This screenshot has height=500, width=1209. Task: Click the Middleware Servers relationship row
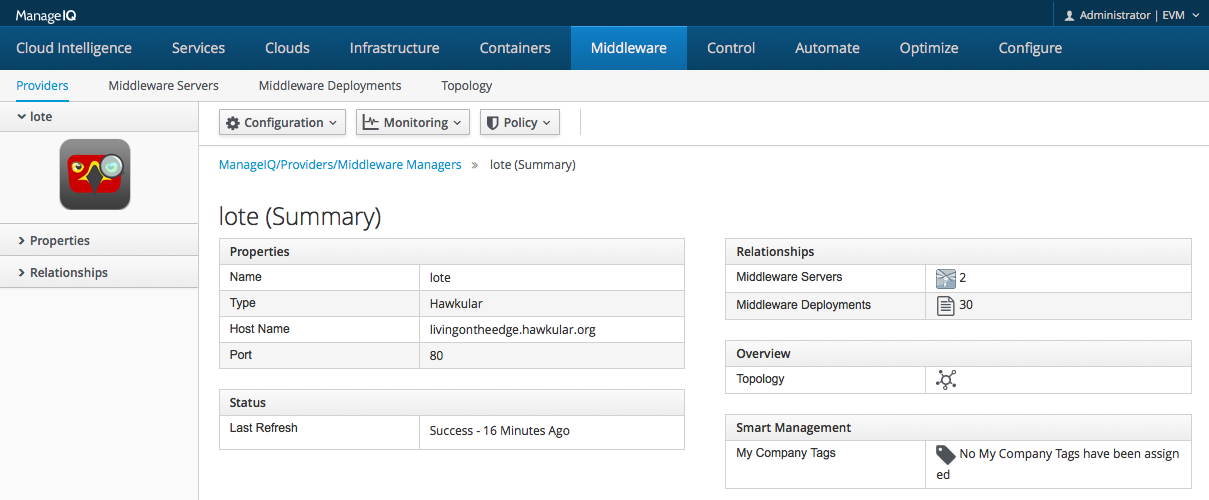click(958, 277)
